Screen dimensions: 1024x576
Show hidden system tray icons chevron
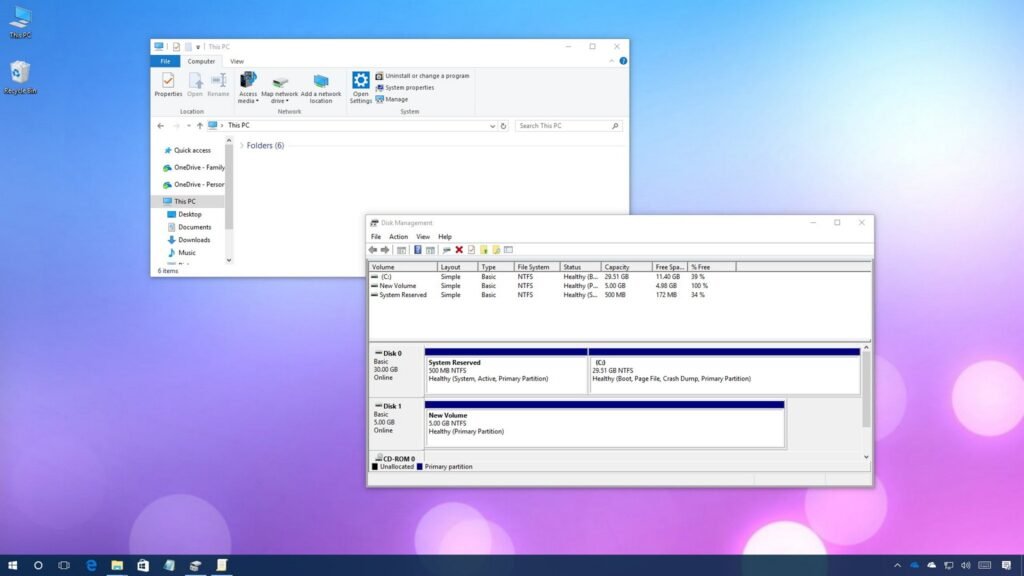tap(897, 565)
